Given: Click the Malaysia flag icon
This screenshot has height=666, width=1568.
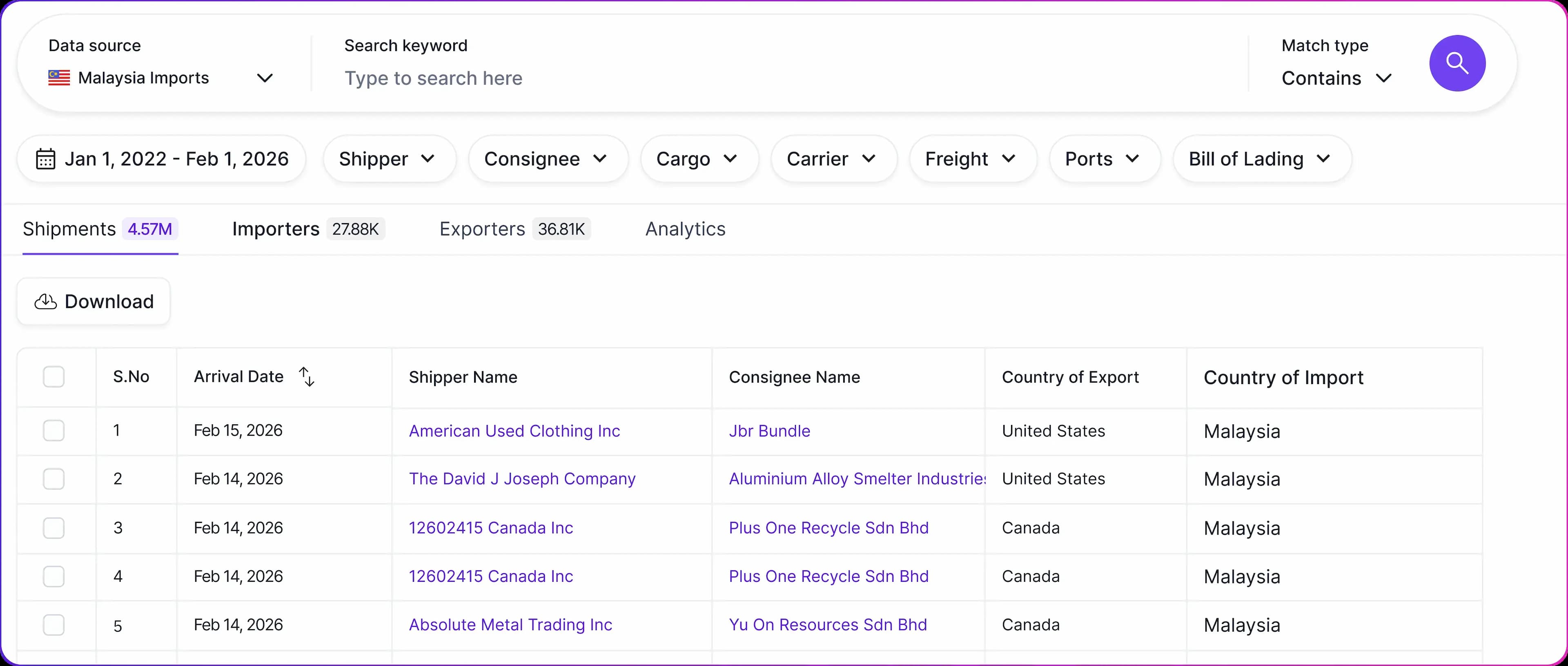Looking at the screenshot, I should (59, 78).
